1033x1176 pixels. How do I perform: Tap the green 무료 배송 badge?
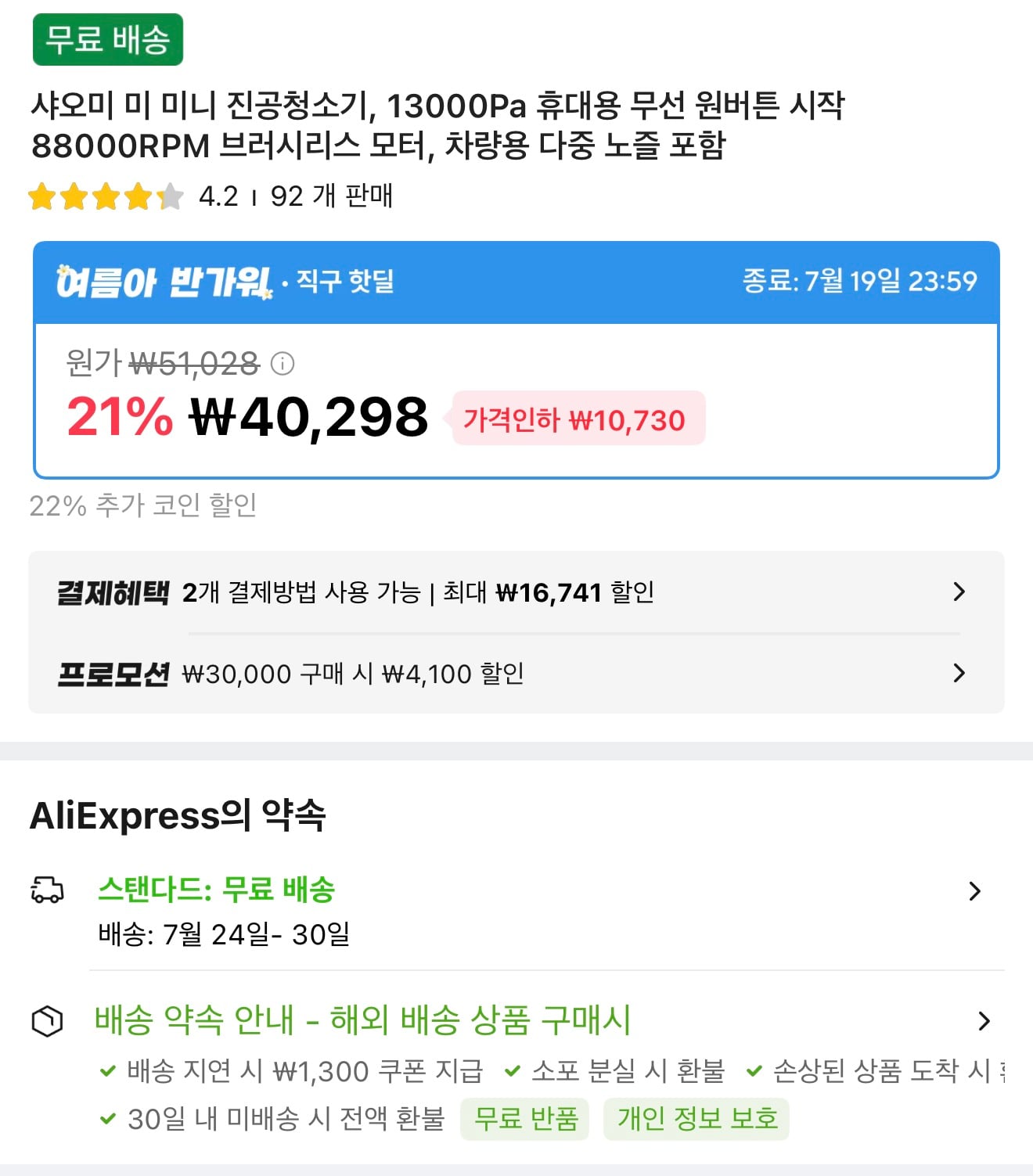108,39
